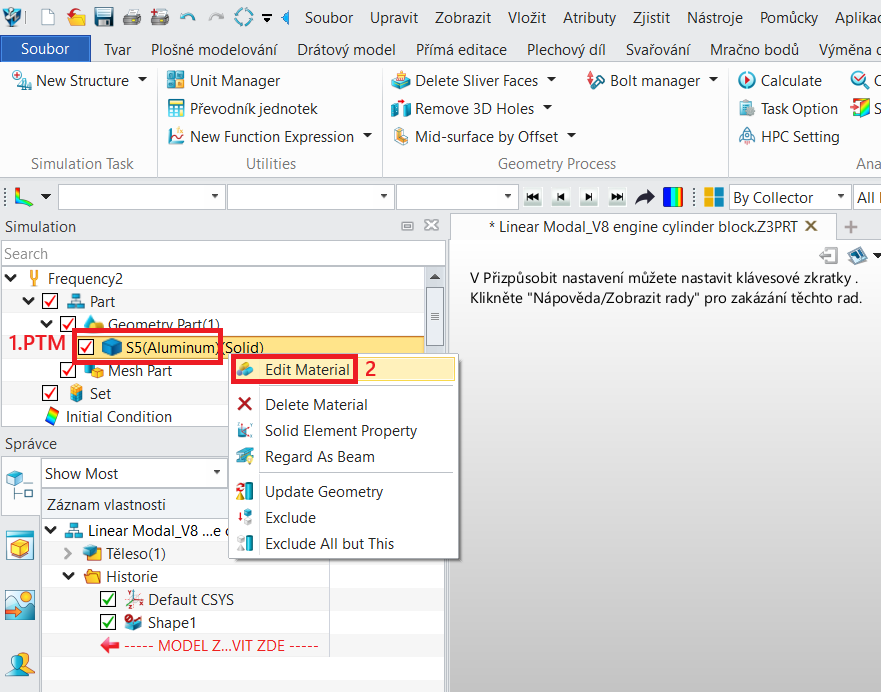The height and width of the screenshot is (692, 881).
Task: Uncheck Default CSYS in Historie
Action: point(108,599)
